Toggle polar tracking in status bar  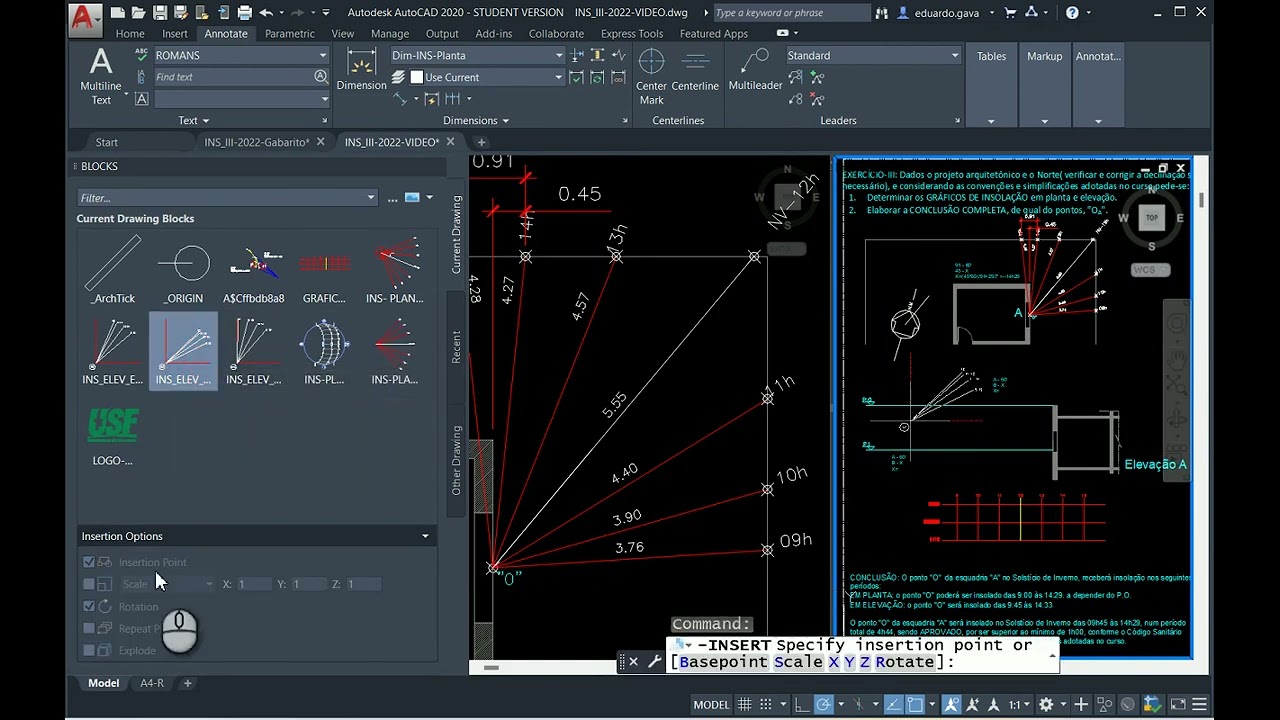click(824, 705)
